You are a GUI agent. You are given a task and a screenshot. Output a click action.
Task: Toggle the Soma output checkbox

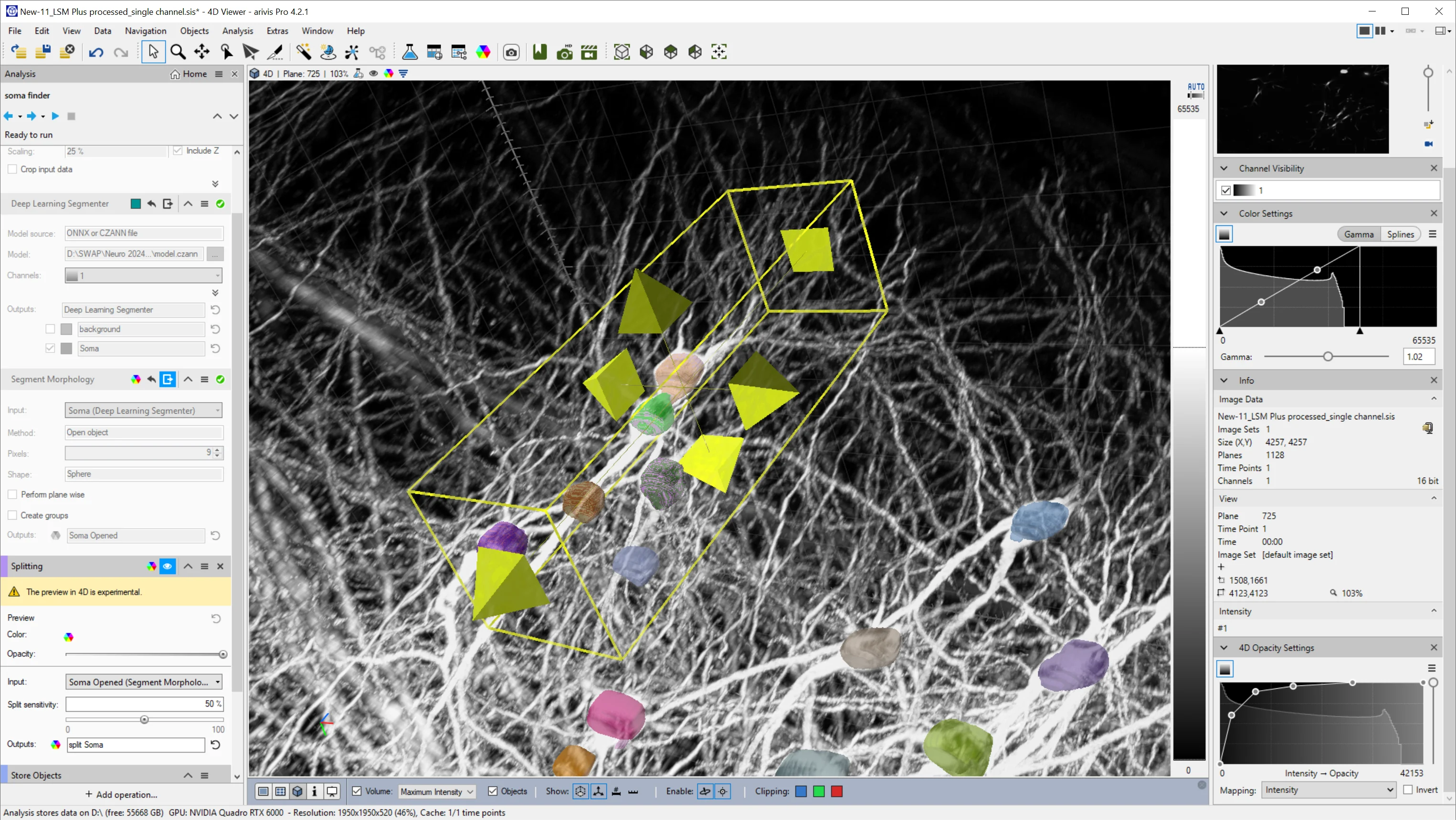(x=50, y=348)
